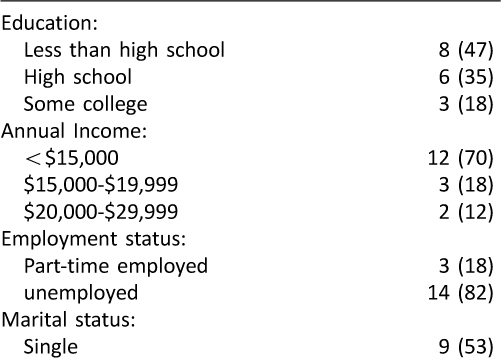Click the Annual Income heading

coord(74,131)
